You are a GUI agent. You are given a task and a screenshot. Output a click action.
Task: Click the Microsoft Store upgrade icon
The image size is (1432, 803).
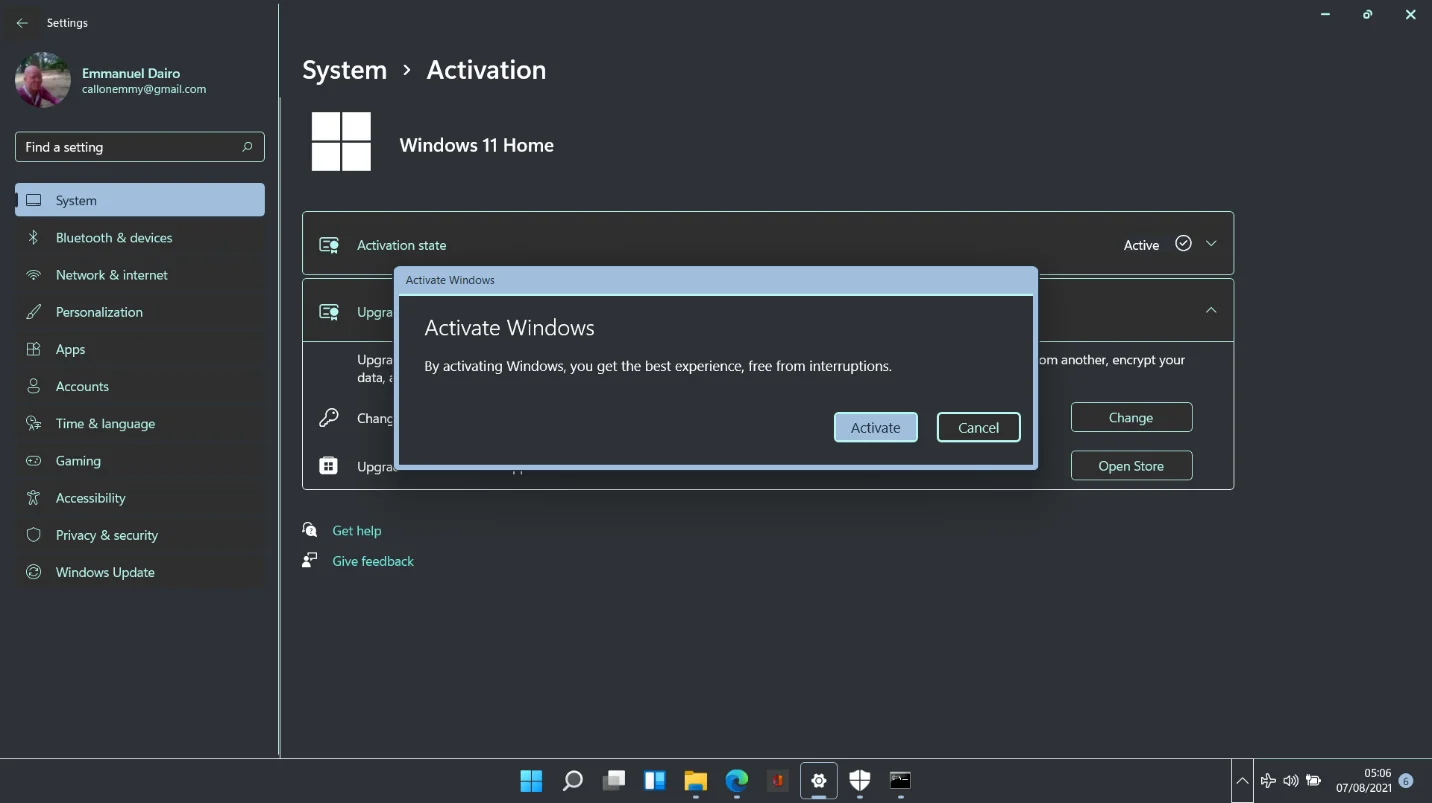point(328,466)
